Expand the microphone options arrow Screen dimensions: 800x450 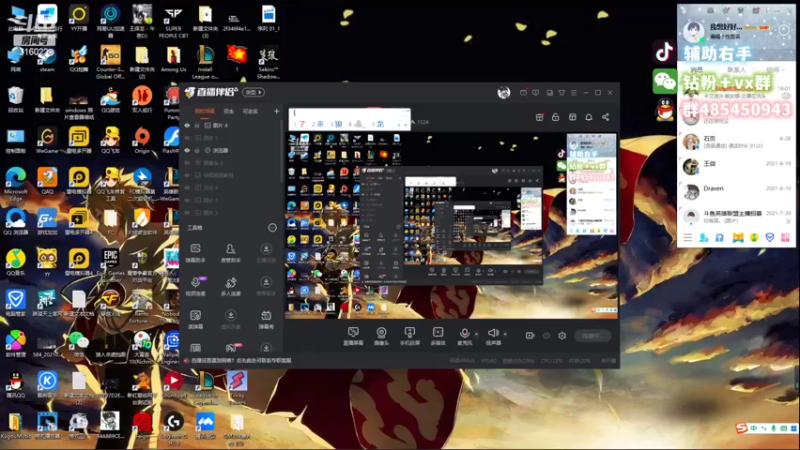pos(477,334)
